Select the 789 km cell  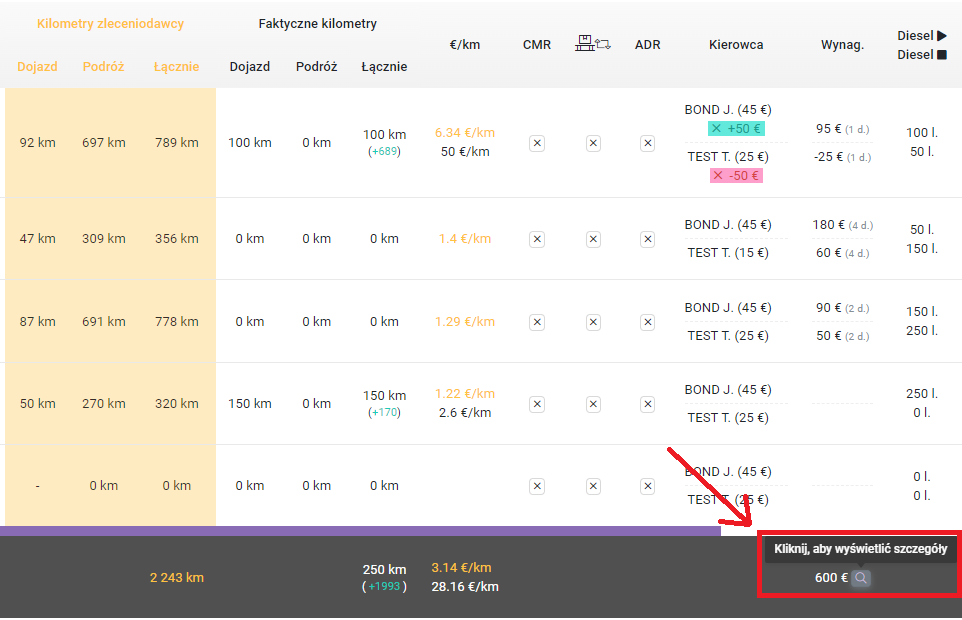tap(177, 143)
